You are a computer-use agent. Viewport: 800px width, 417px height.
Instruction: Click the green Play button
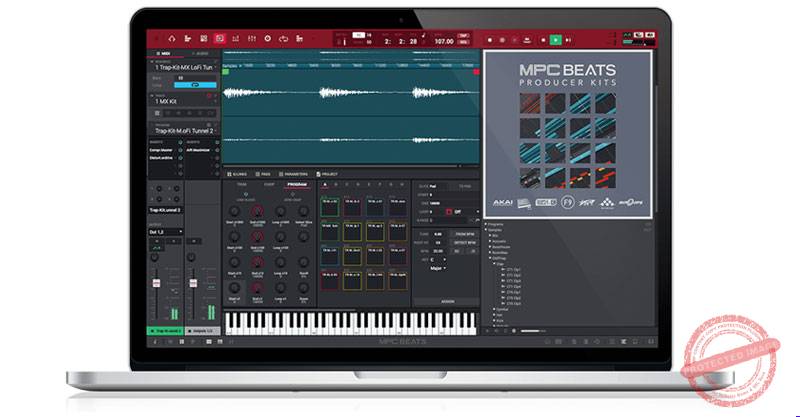coord(556,40)
